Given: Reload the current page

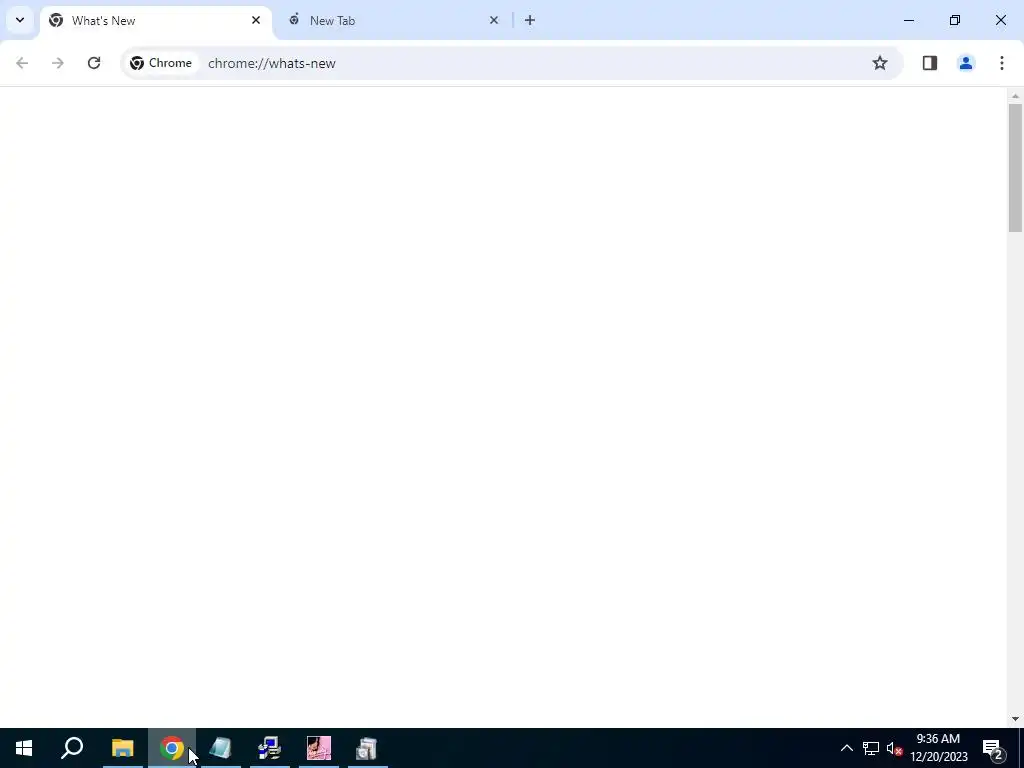Looking at the screenshot, I should click(94, 63).
